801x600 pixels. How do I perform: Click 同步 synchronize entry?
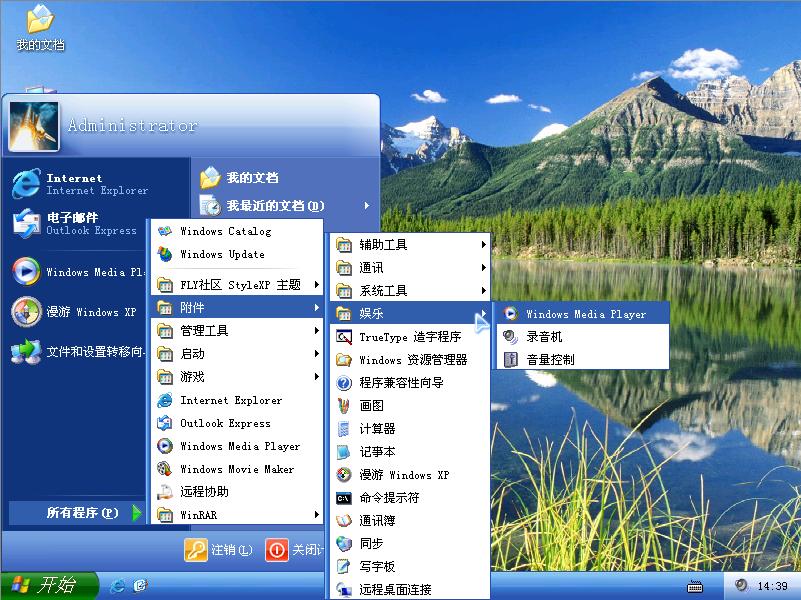tap(410, 543)
